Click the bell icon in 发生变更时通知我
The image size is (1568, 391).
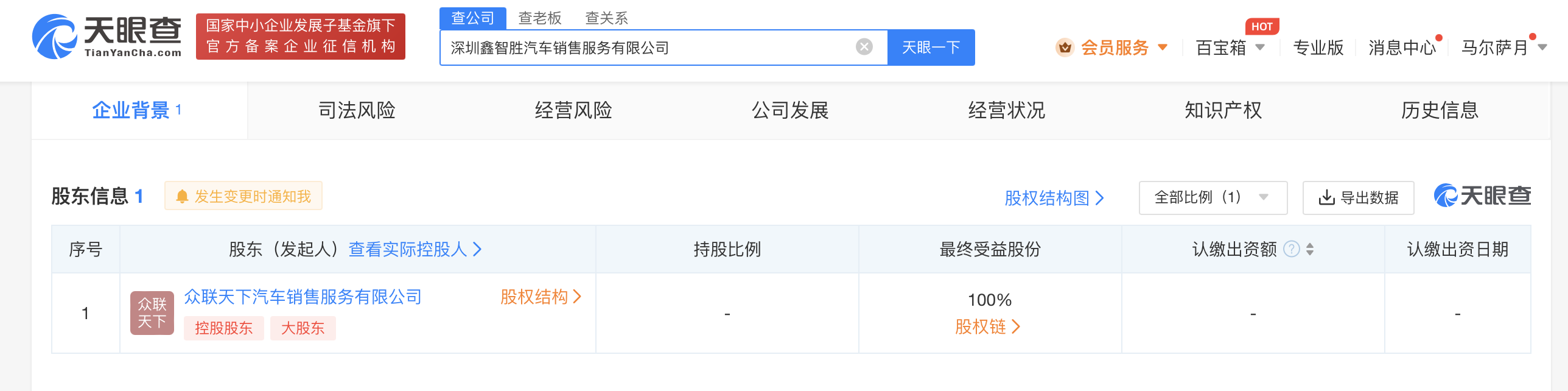pyautogui.click(x=181, y=197)
